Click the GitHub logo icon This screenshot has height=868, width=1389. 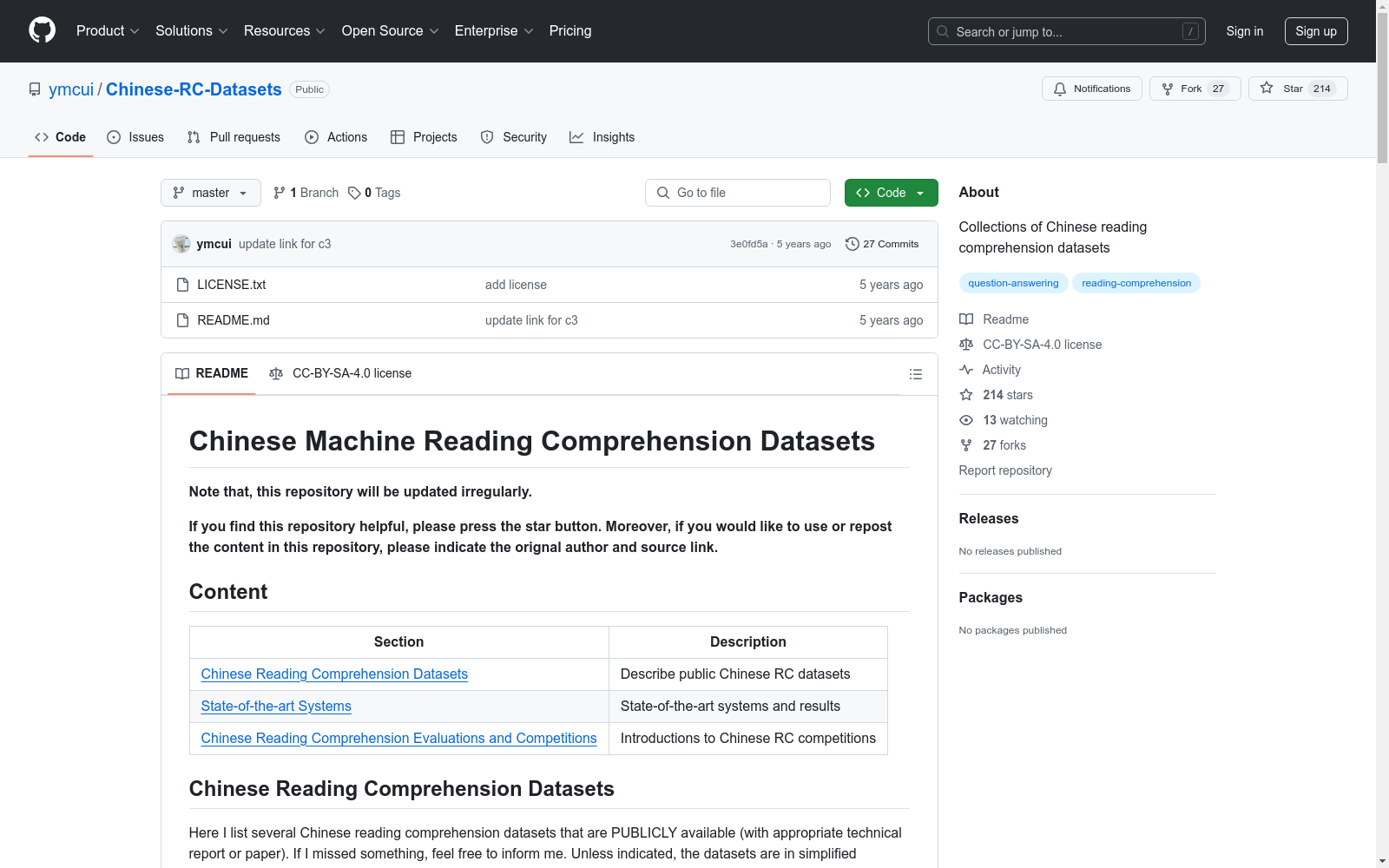tap(42, 30)
